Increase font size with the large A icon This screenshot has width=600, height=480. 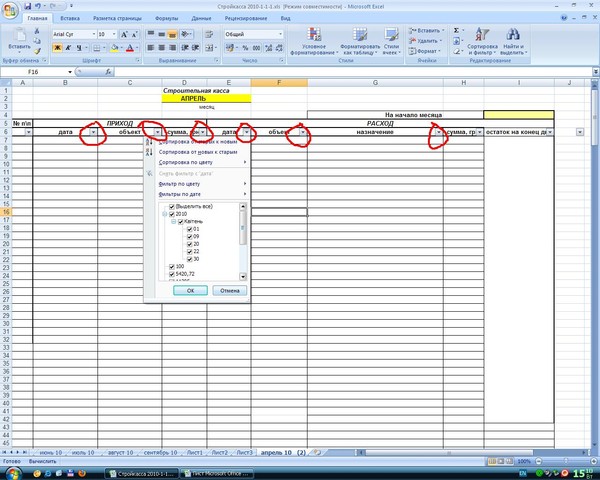click(124, 34)
